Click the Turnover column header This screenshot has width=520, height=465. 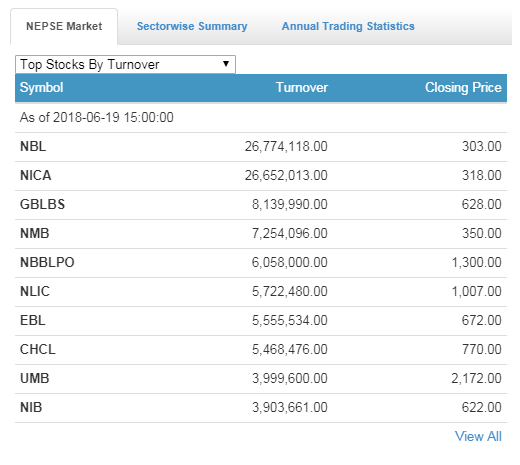point(302,88)
